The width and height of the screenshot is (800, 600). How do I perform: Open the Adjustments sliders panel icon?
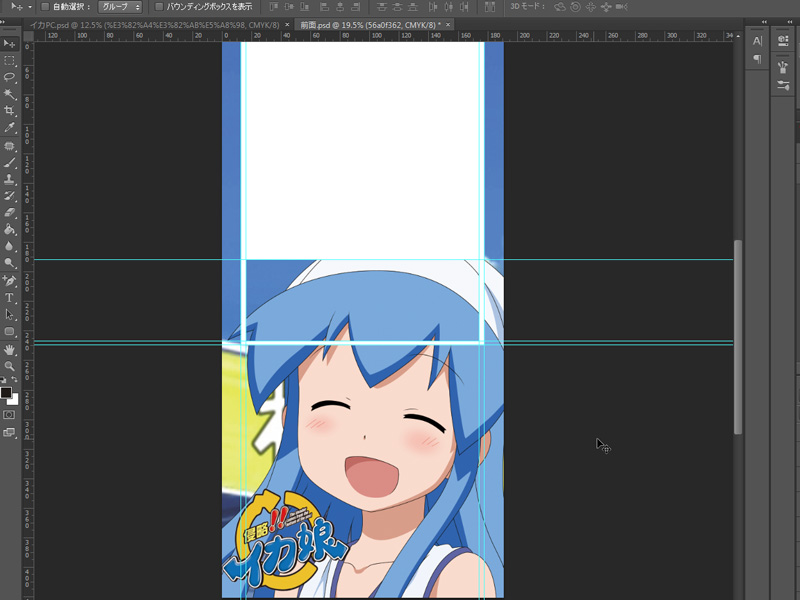(783, 85)
